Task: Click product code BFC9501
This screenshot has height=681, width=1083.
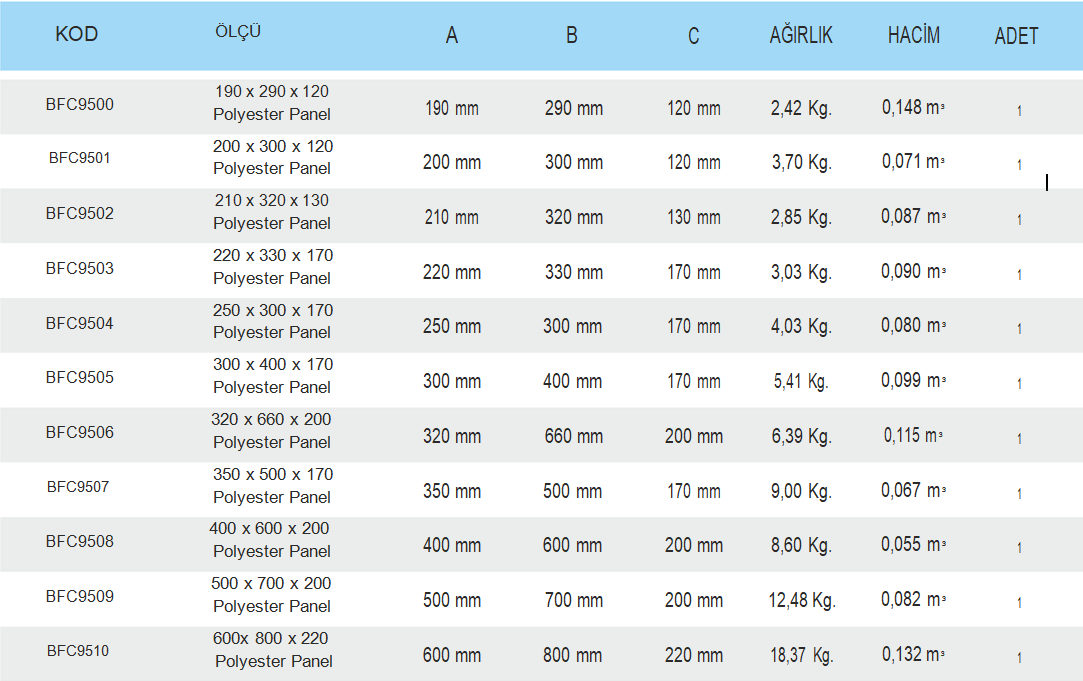Action: [x=79, y=158]
